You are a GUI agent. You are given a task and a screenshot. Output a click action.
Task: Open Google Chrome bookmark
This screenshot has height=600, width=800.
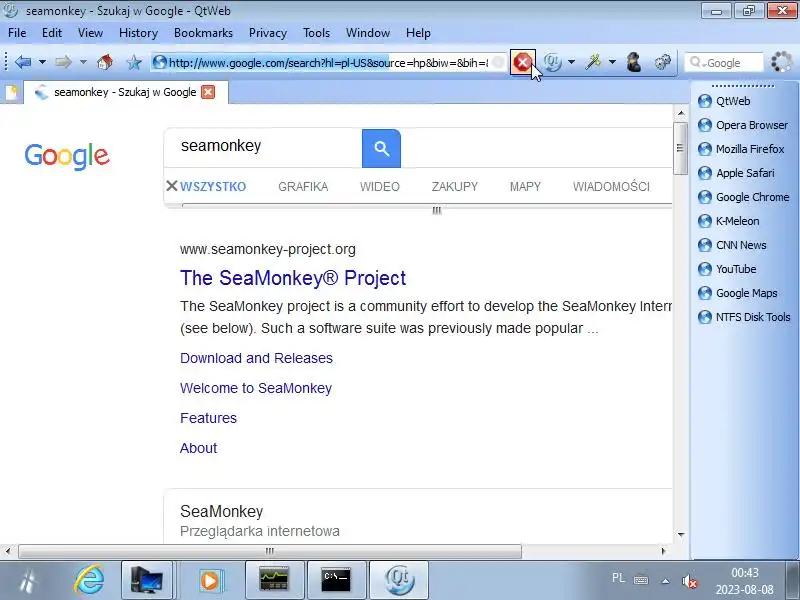(743, 197)
